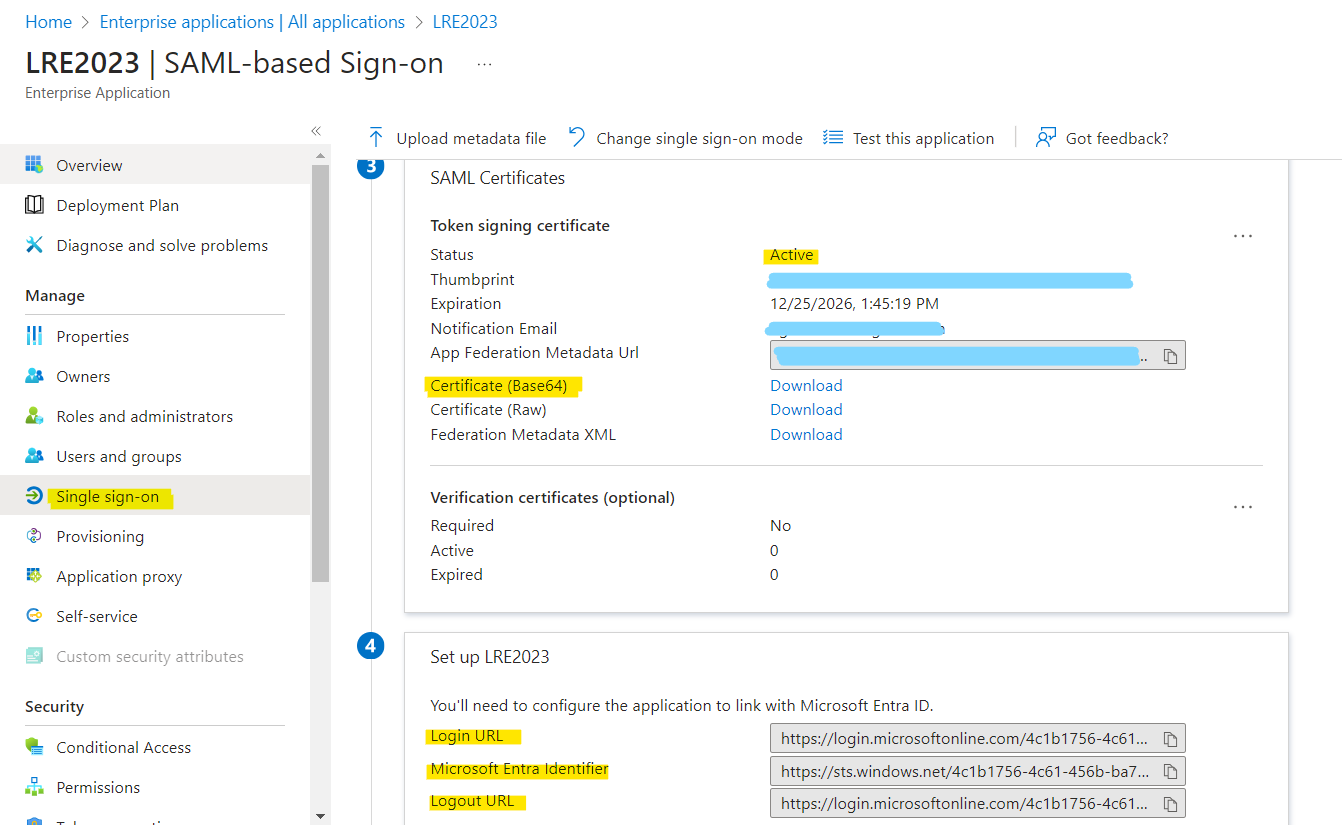Collapse the left navigation sidebar
Screen dimensions: 1342x825
click(x=316, y=131)
